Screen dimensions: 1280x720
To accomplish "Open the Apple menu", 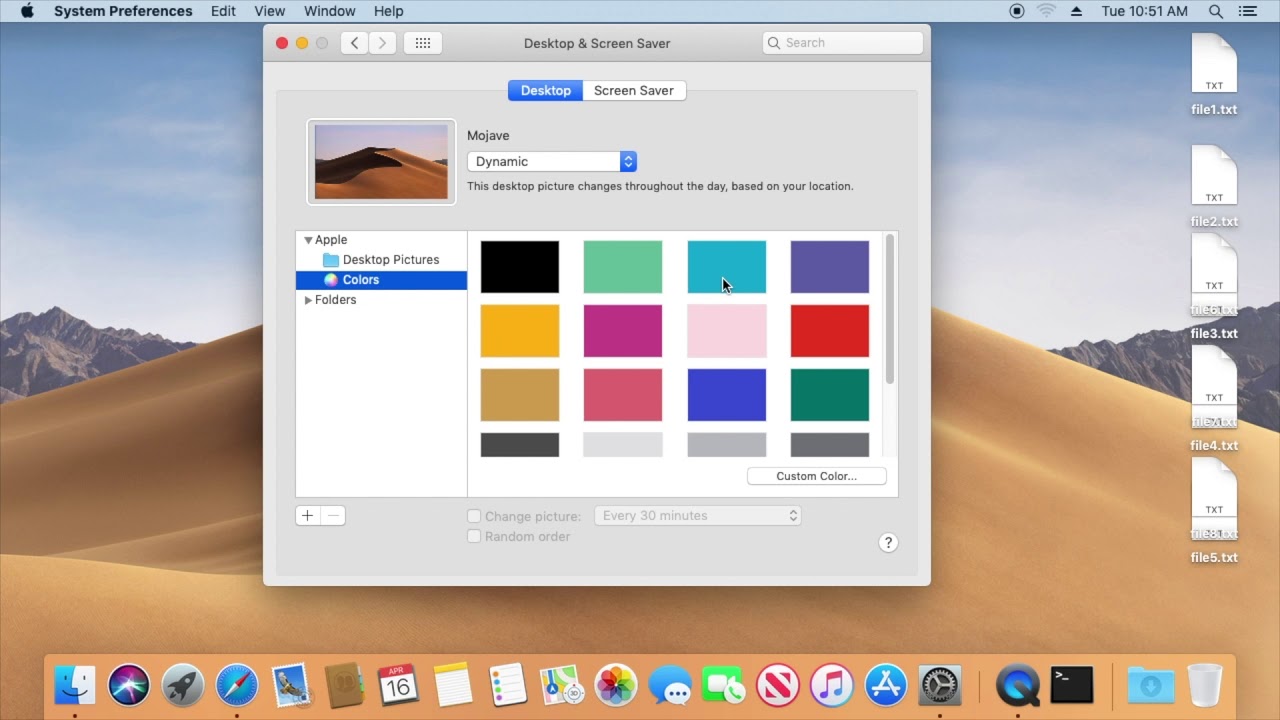I will click(x=27, y=11).
